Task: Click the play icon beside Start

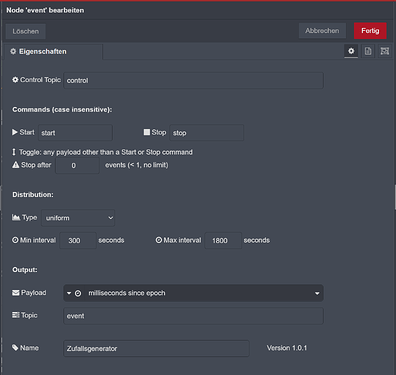Action: (x=15, y=132)
